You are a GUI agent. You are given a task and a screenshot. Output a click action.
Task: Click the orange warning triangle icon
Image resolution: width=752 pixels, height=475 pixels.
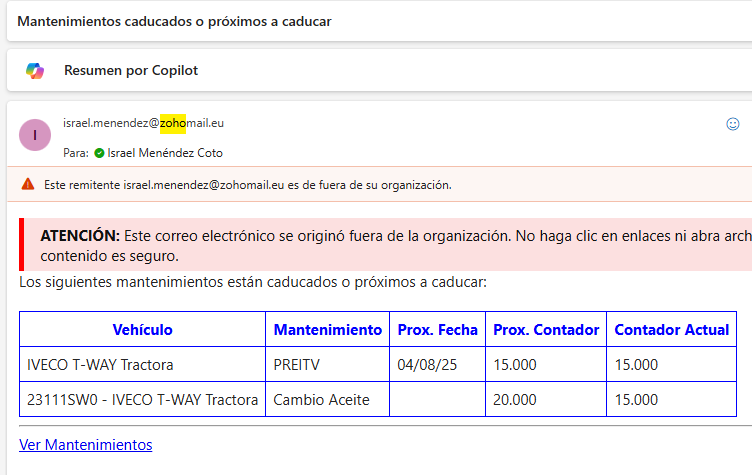click(x=28, y=184)
